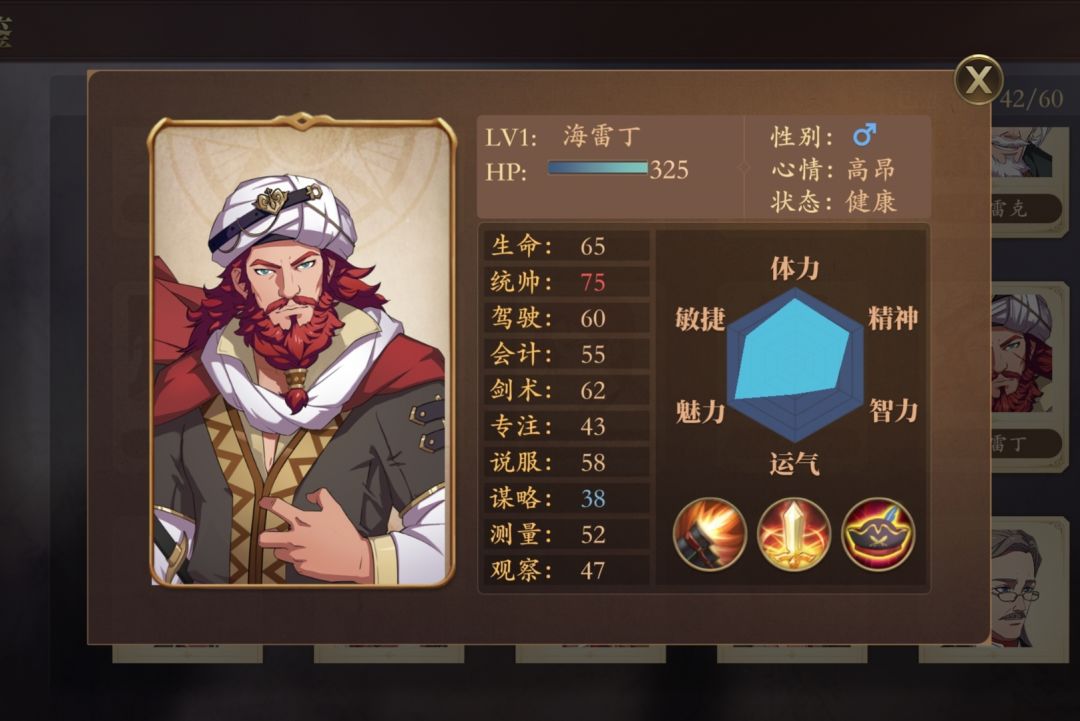
Task: Tap the cannon fire skill icon
Action: point(709,534)
